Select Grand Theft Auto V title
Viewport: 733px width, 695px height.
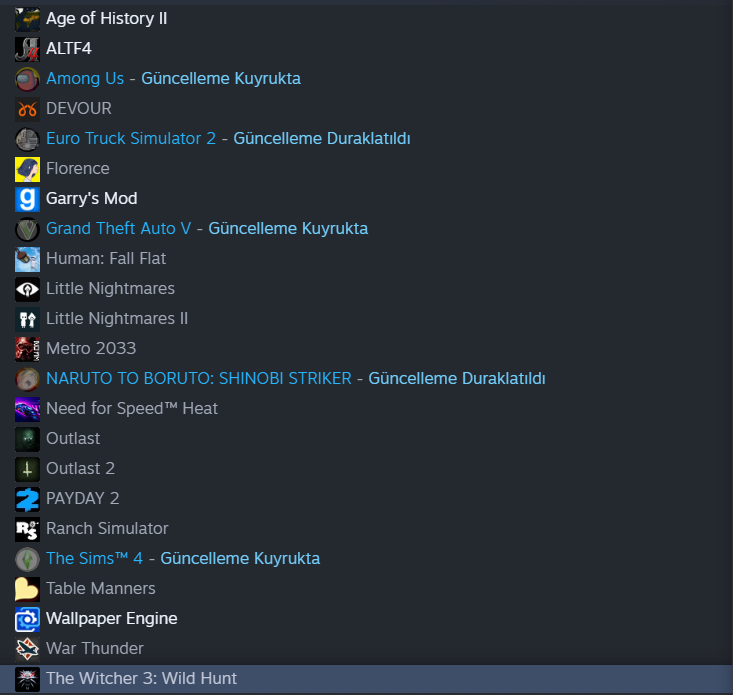119,229
